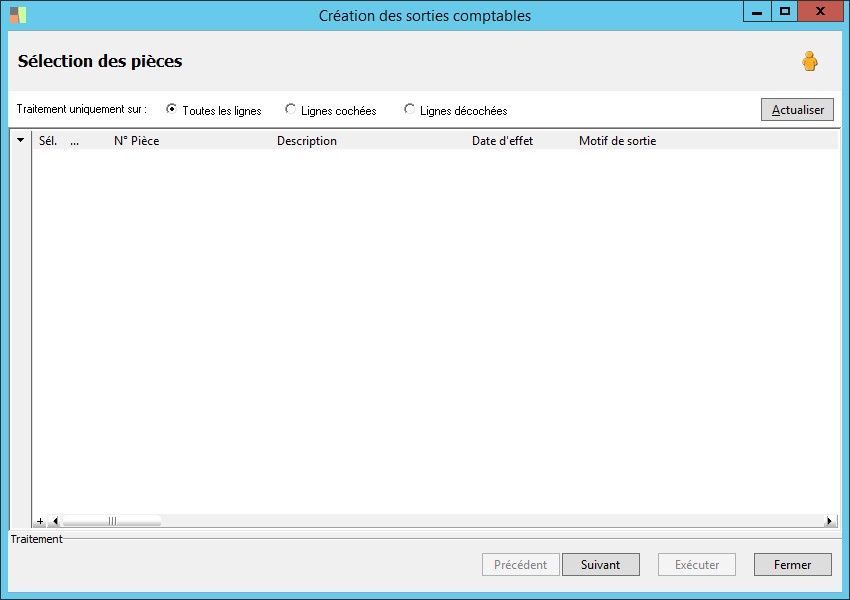Open the grid options dropdown arrow
This screenshot has height=600, width=850.
pyautogui.click(x=21, y=140)
